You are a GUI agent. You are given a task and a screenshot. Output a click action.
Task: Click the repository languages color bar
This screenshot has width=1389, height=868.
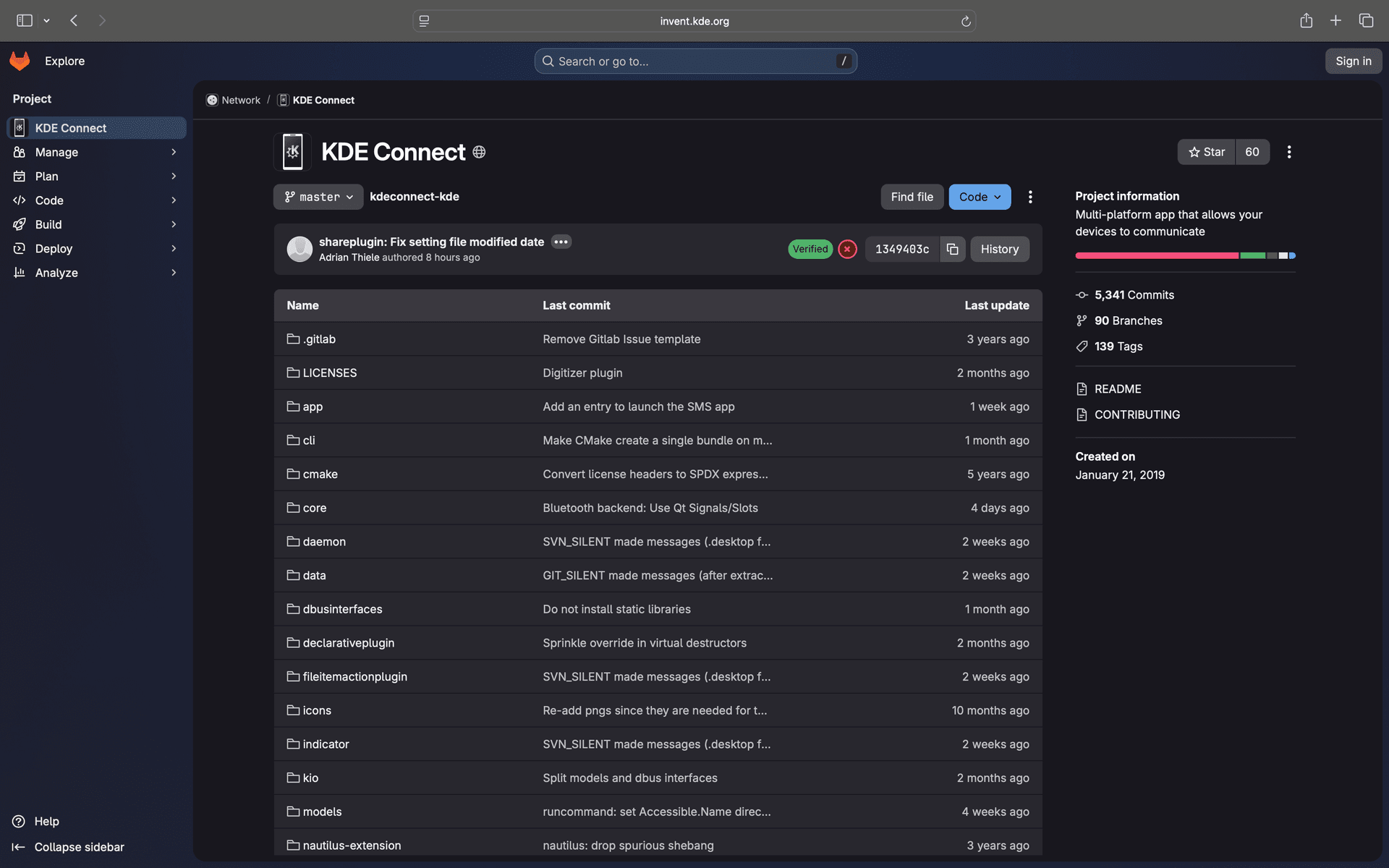pos(1184,255)
